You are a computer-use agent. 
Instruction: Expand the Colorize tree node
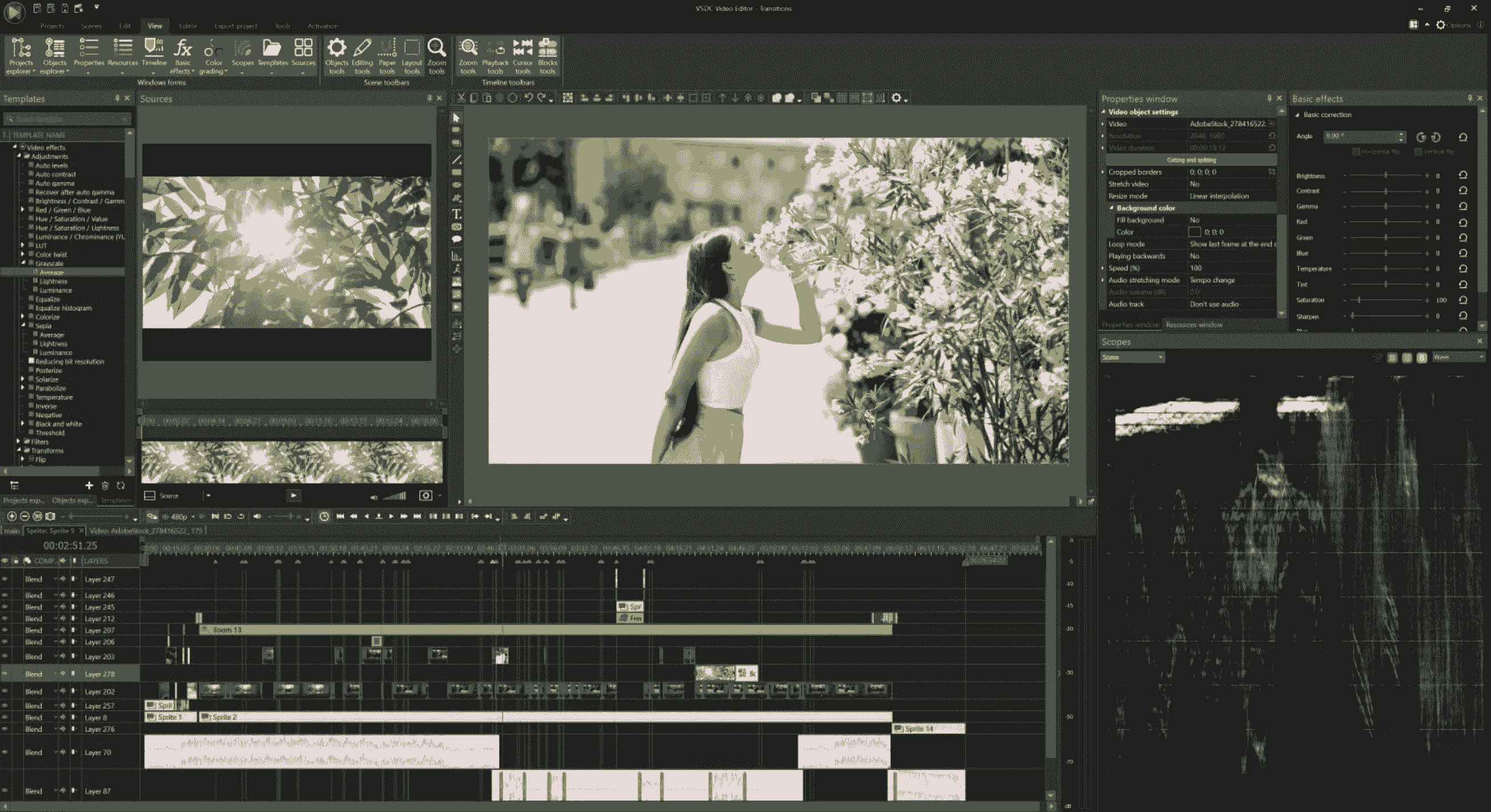pyautogui.click(x=23, y=316)
